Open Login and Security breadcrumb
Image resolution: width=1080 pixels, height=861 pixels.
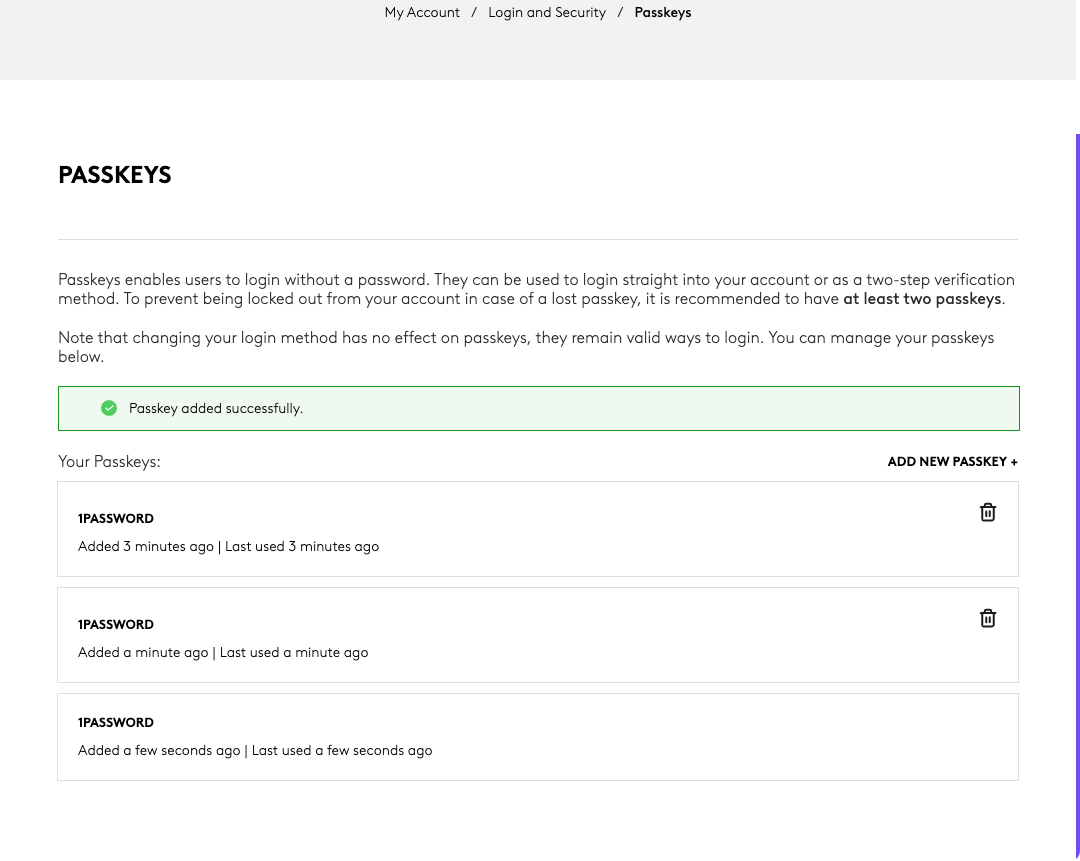[547, 12]
